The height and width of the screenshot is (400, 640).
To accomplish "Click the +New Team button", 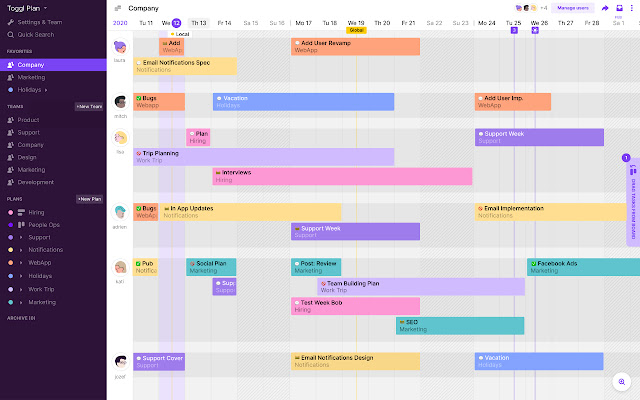I will (x=89, y=107).
